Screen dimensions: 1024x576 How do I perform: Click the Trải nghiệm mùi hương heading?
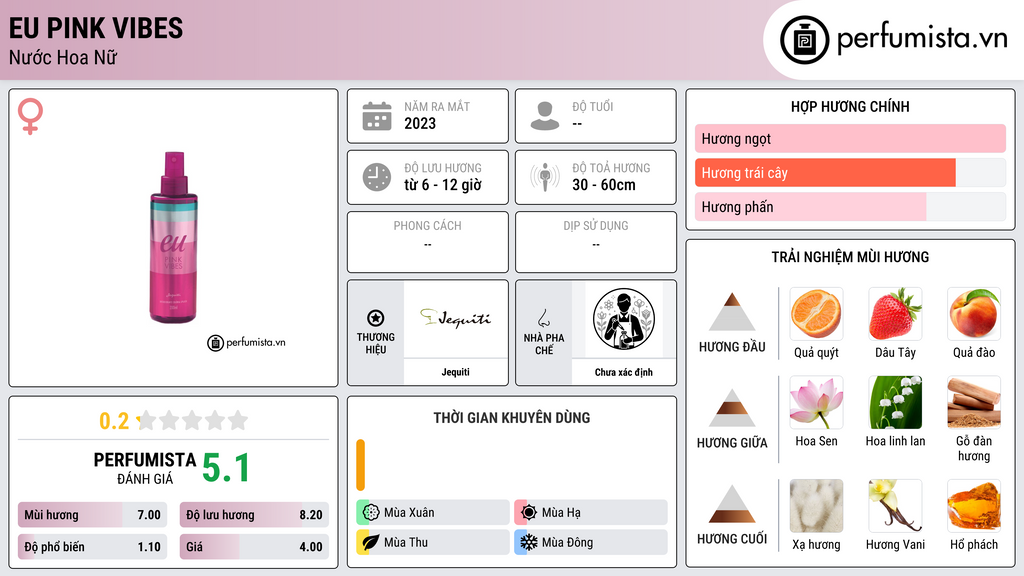[x=850, y=257]
